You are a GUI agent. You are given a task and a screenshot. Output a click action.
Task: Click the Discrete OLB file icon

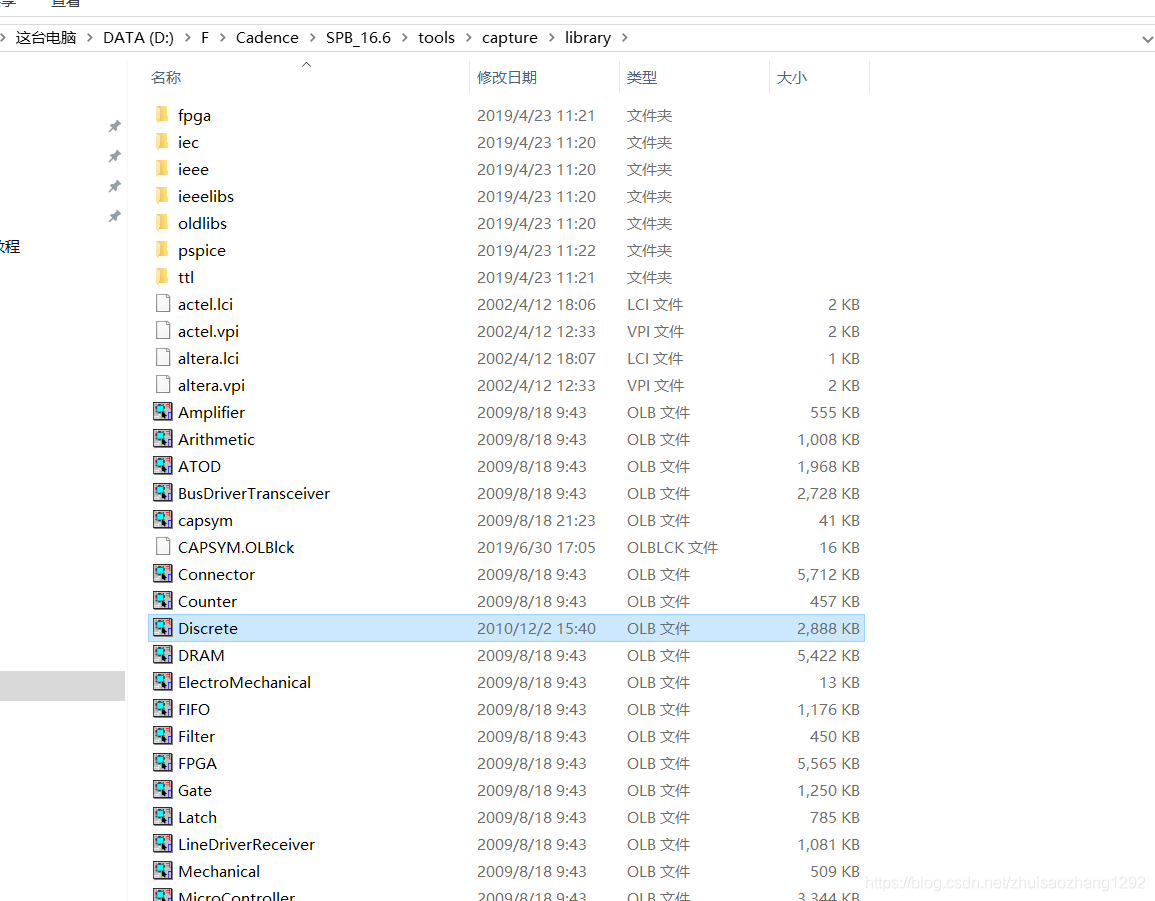click(163, 628)
